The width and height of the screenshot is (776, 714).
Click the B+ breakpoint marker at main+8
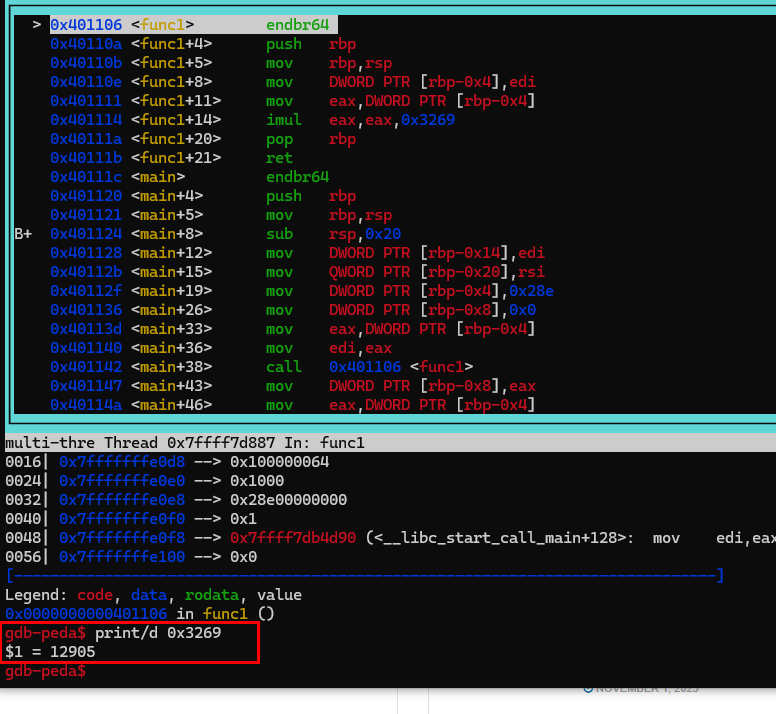click(x=23, y=234)
